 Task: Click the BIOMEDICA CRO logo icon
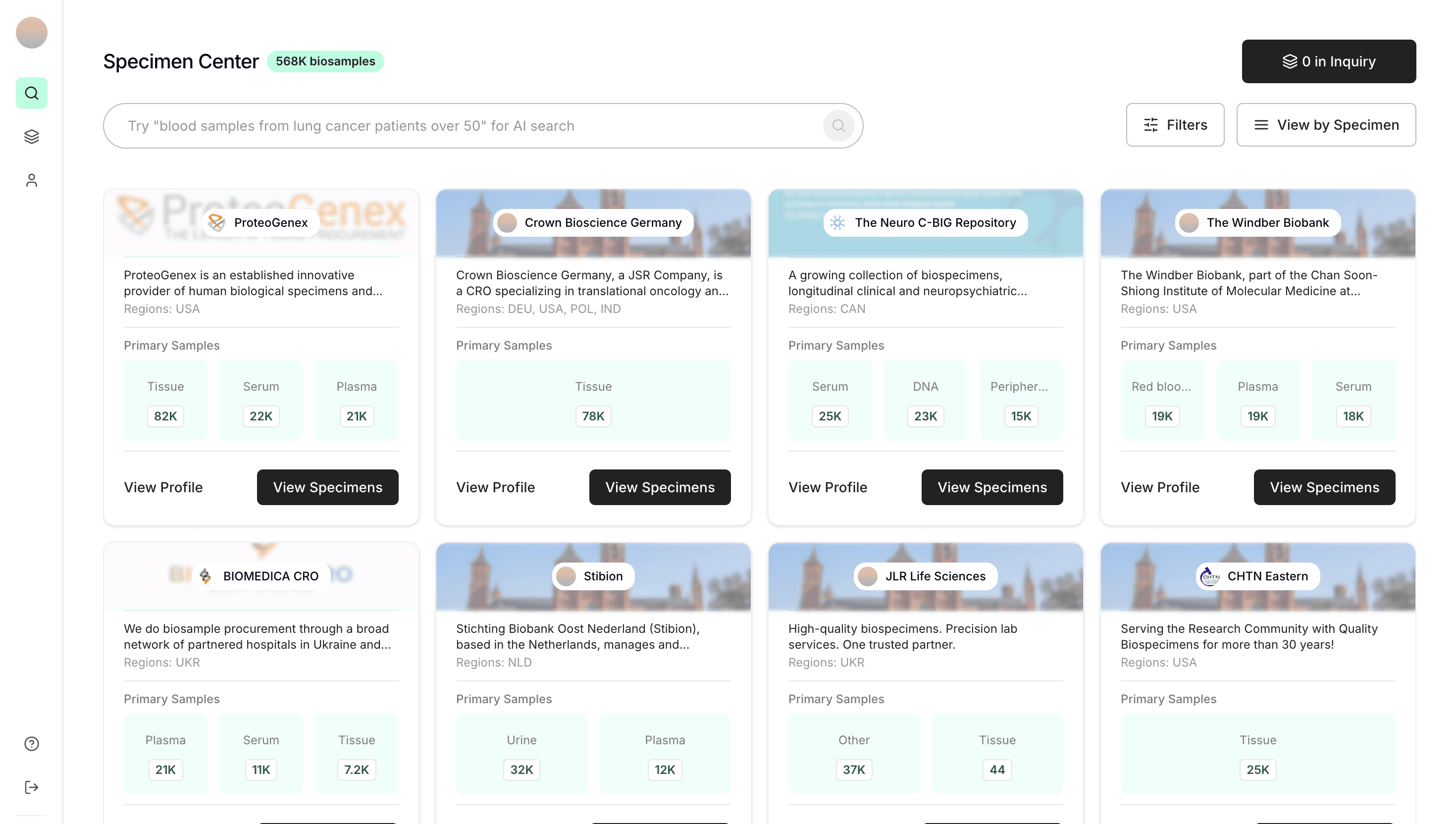pos(206,576)
